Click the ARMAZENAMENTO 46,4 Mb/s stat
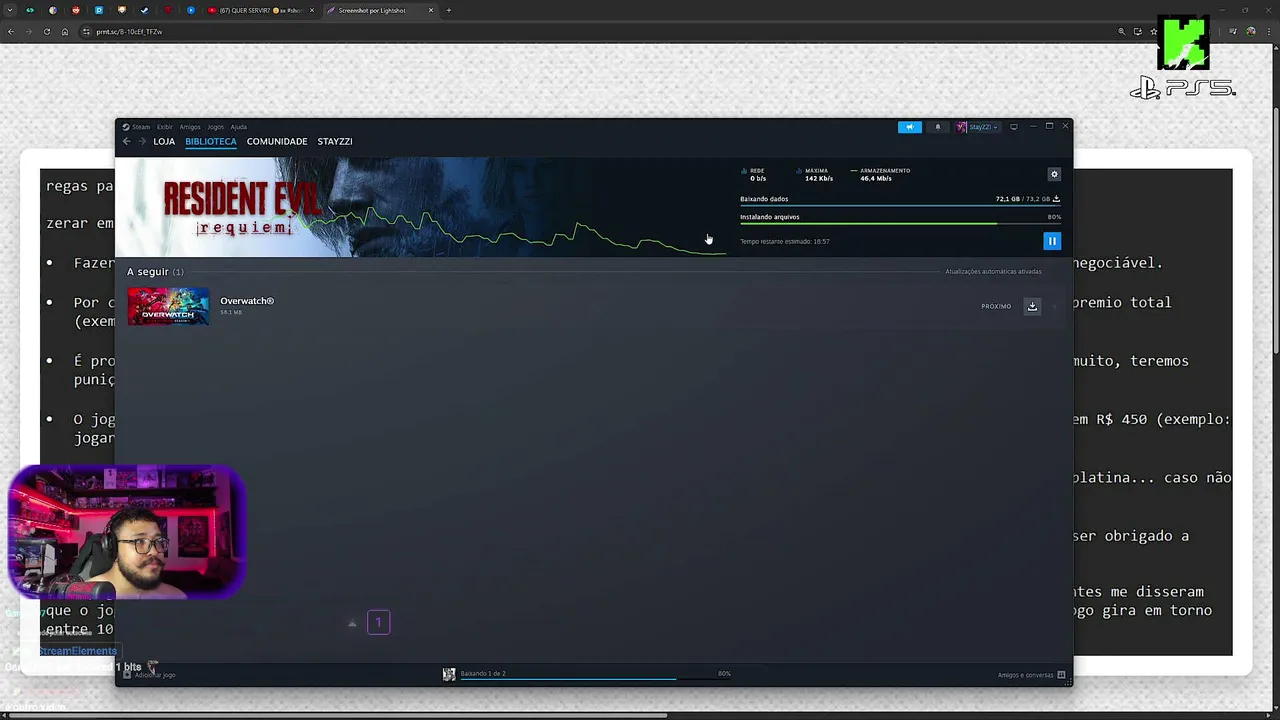Screen dimensions: 1280x720 [880, 174]
